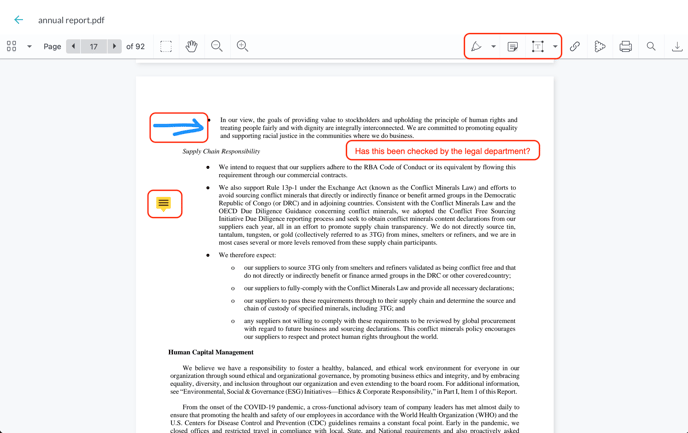The height and width of the screenshot is (433, 688).
Task: Expand the view mode dropdown arrow
Action: 29,46
